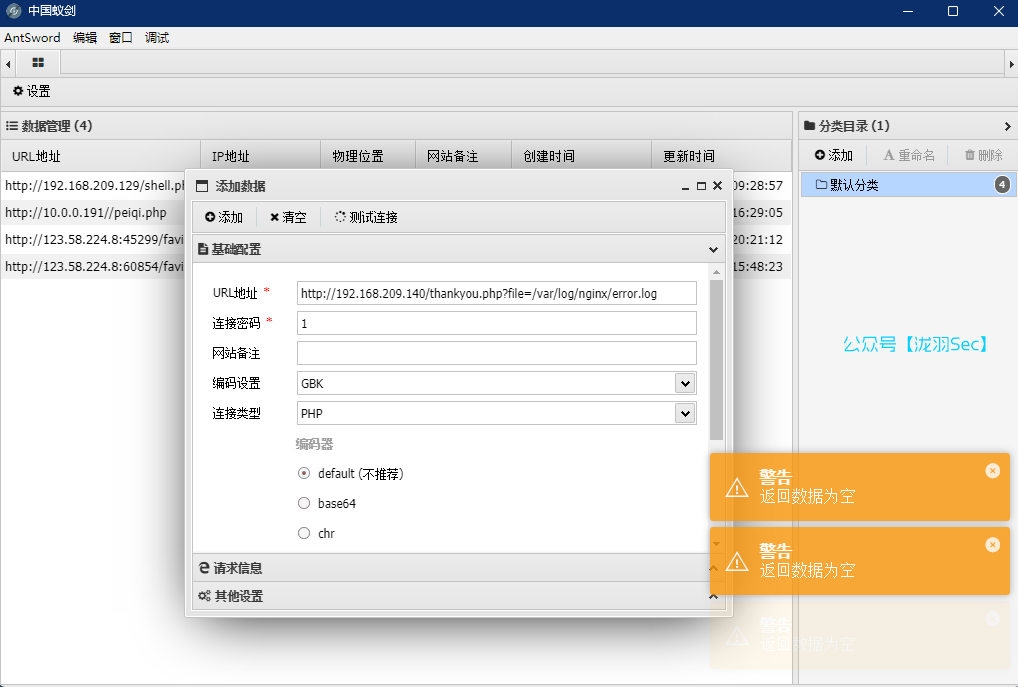Close the 添加数据 dialog
The image size is (1018, 687).
(717, 186)
